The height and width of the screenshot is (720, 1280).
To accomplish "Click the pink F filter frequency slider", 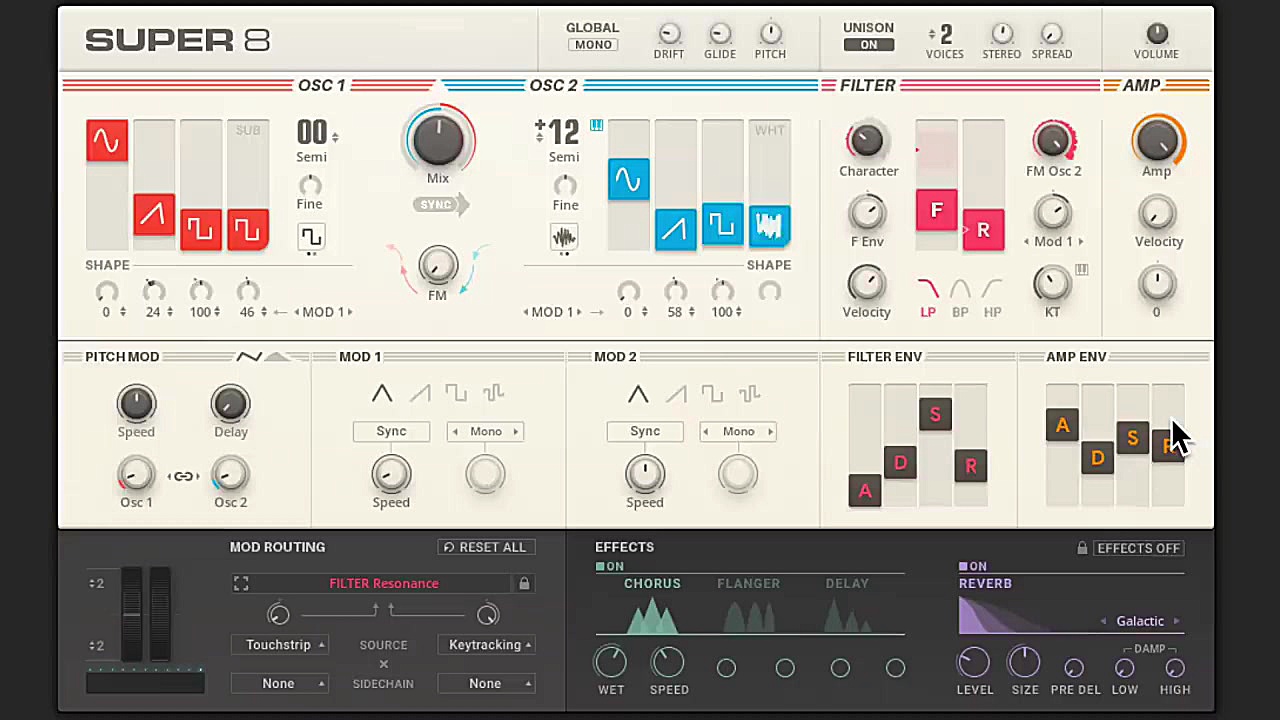I will pos(936,210).
